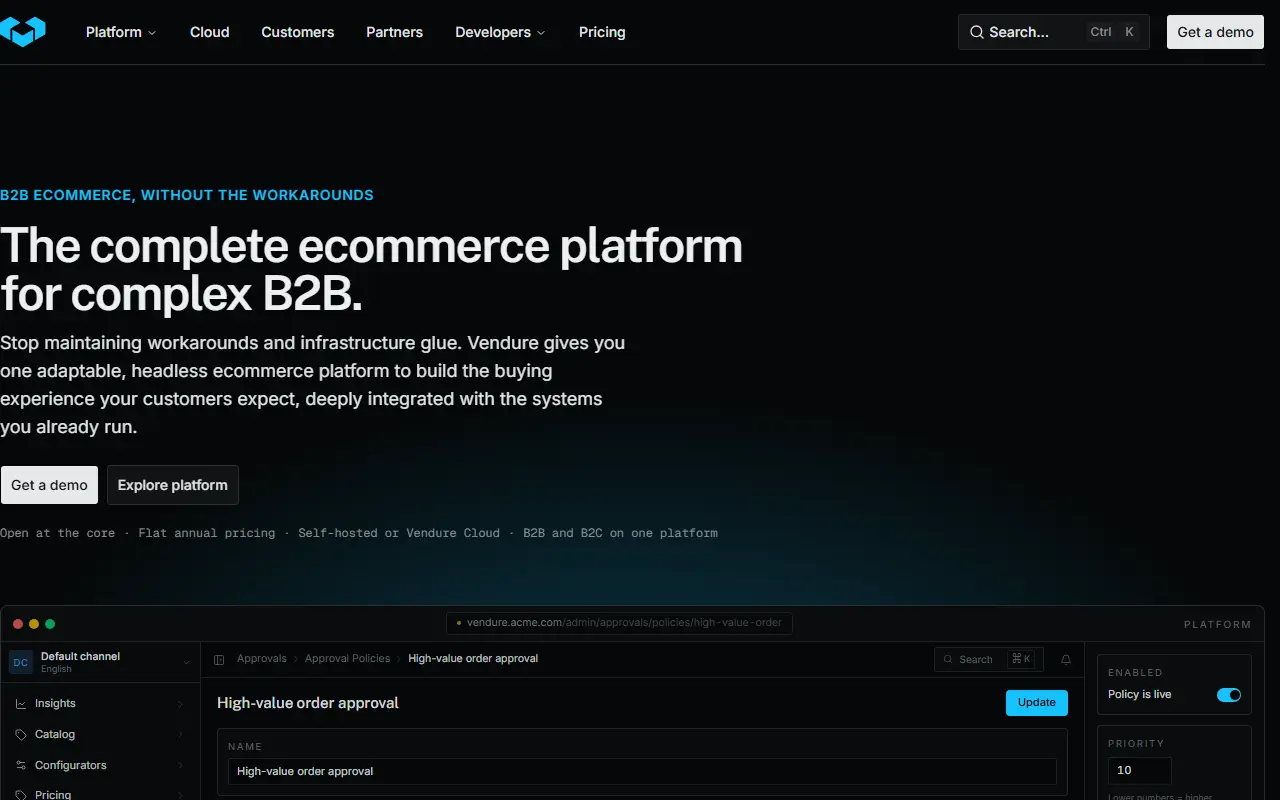The width and height of the screenshot is (1280, 800).
Task: Click the Vendure logo icon
Action: pyautogui.click(x=22, y=31)
